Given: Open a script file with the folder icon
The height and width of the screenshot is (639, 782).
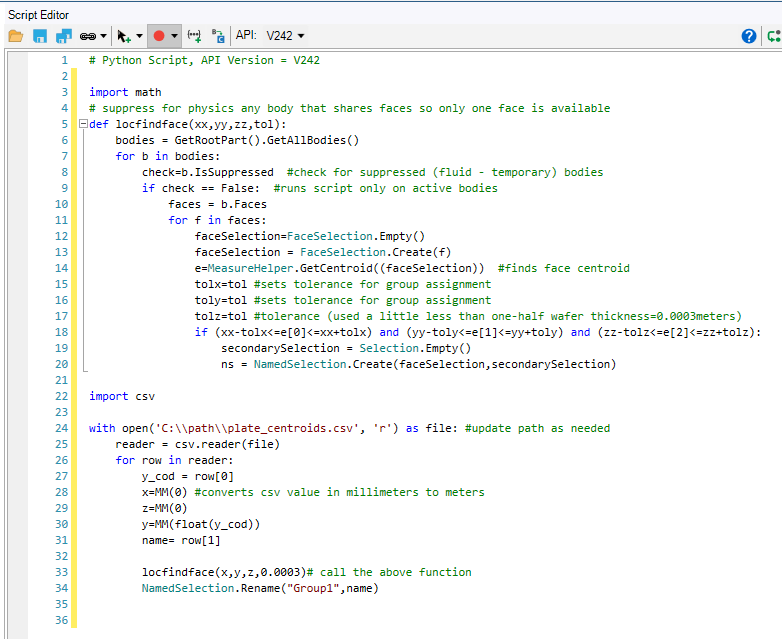Looking at the screenshot, I should (15, 36).
